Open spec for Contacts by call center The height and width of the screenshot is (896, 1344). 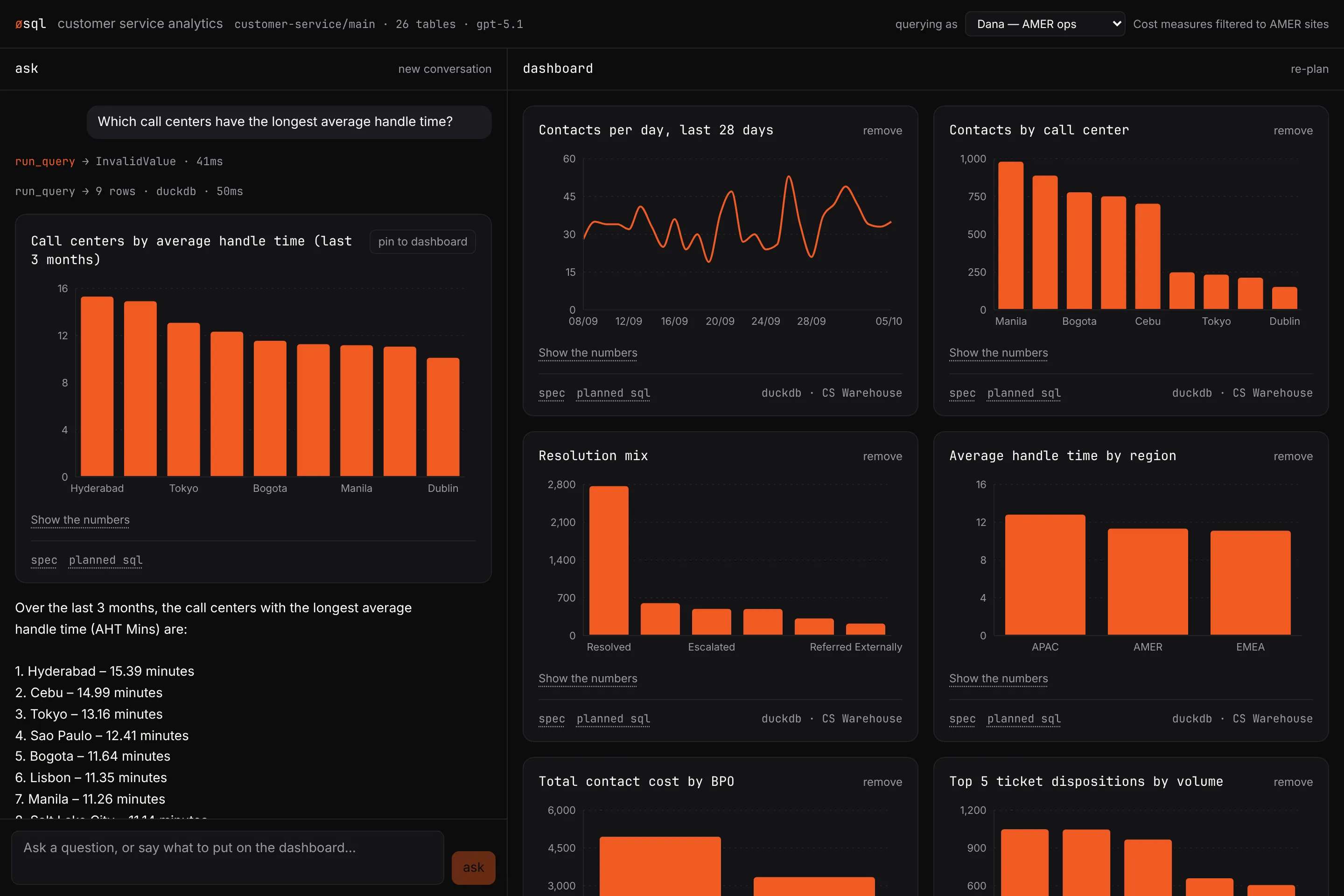click(962, 393)
